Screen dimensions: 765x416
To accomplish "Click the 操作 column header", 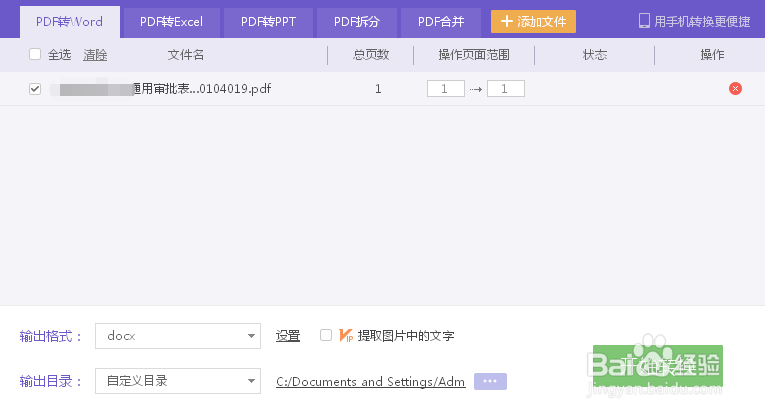I will pos(712,55).
